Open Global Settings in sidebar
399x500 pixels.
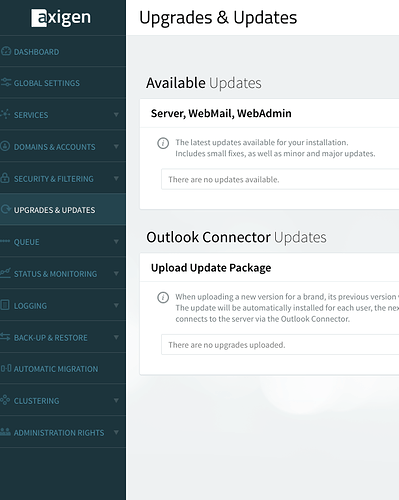coord(63,83)
